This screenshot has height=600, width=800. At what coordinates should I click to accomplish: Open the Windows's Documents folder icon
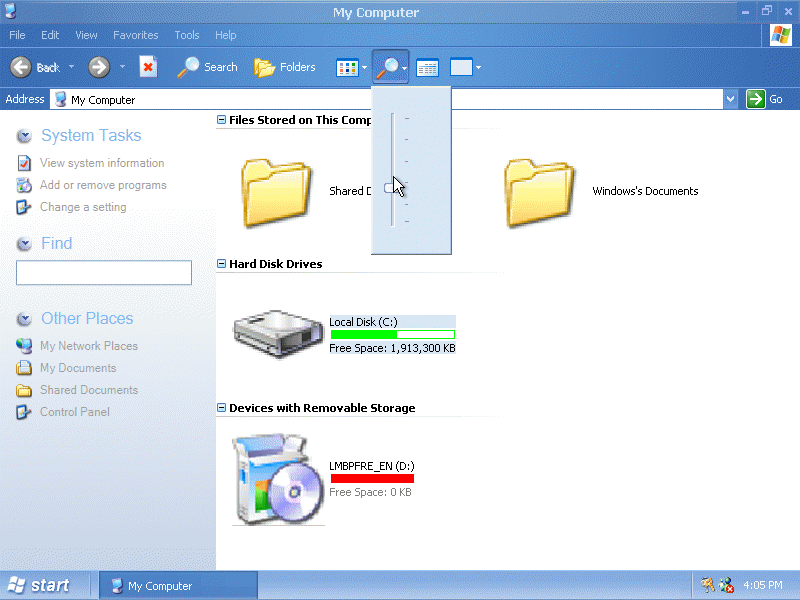[x=539, y=192]
